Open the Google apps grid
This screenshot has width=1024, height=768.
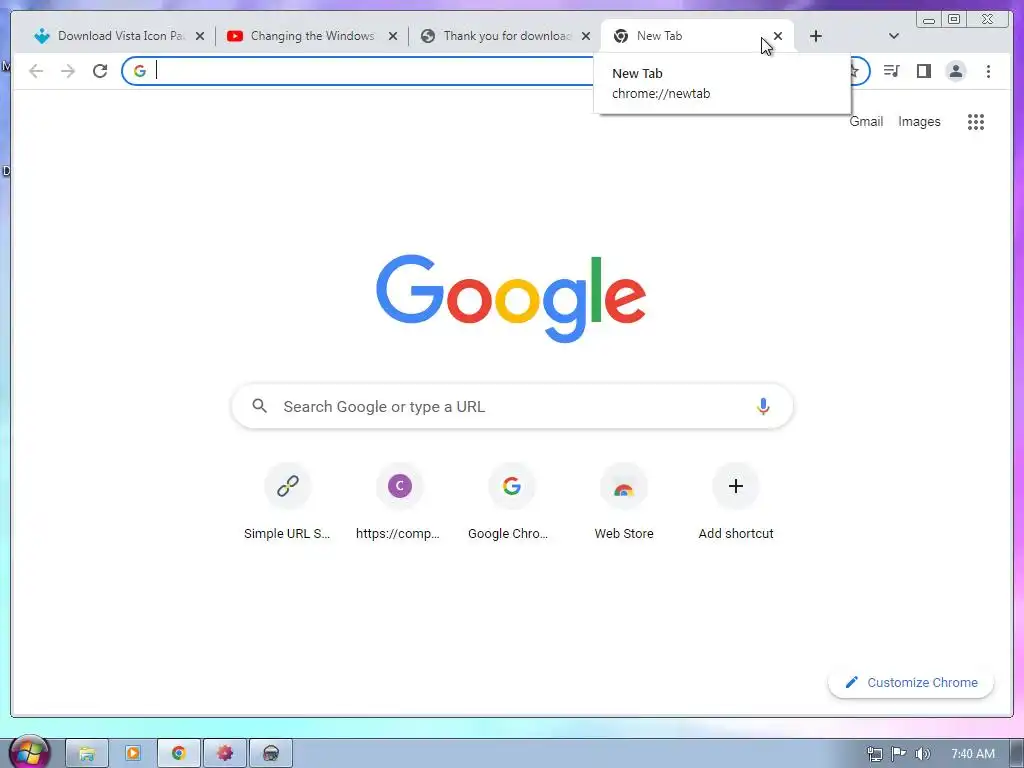[976, 121]
